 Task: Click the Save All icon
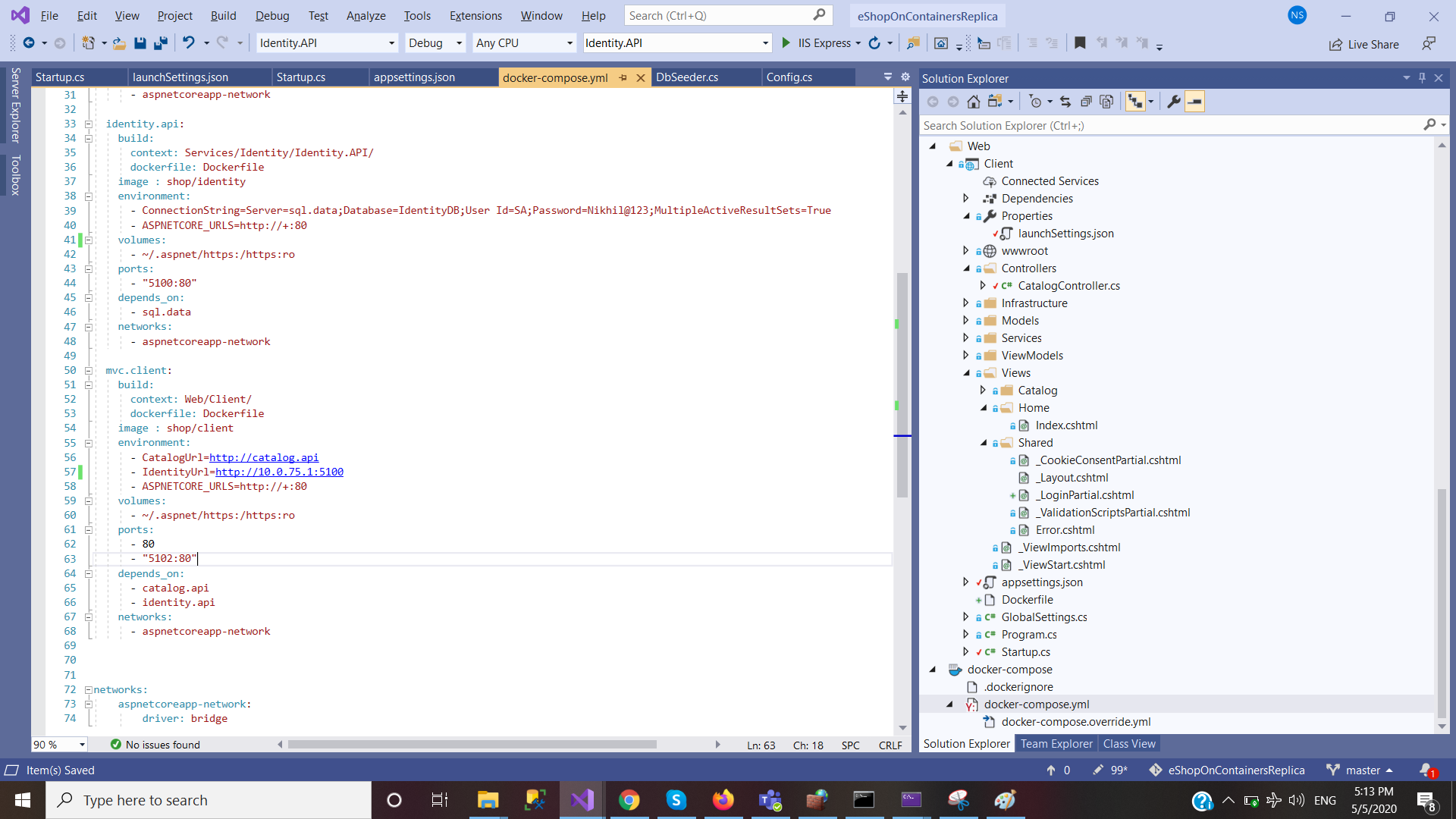coord(160,43)
